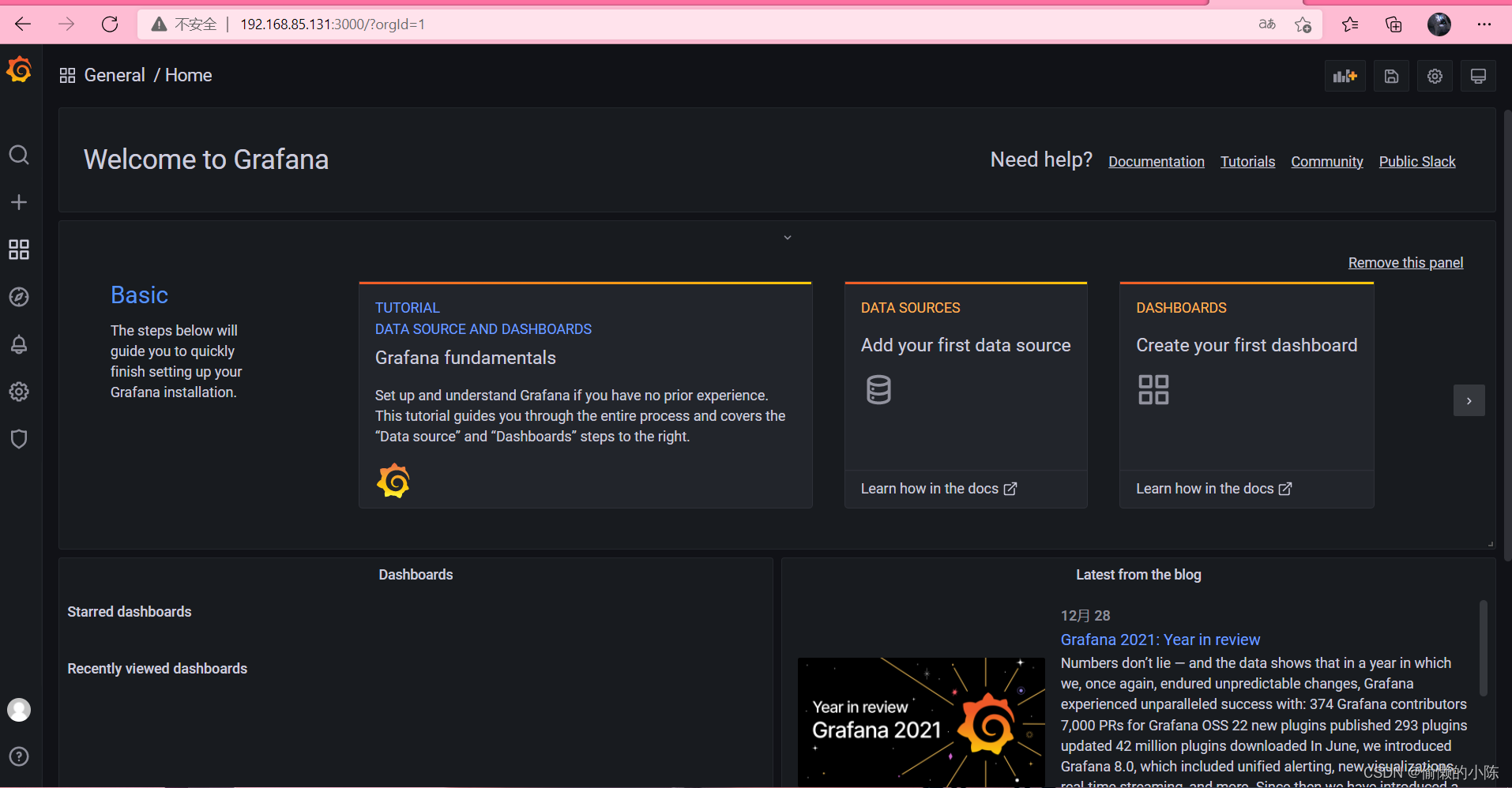Open the browser favorites list icon

tap(1350, 24)
